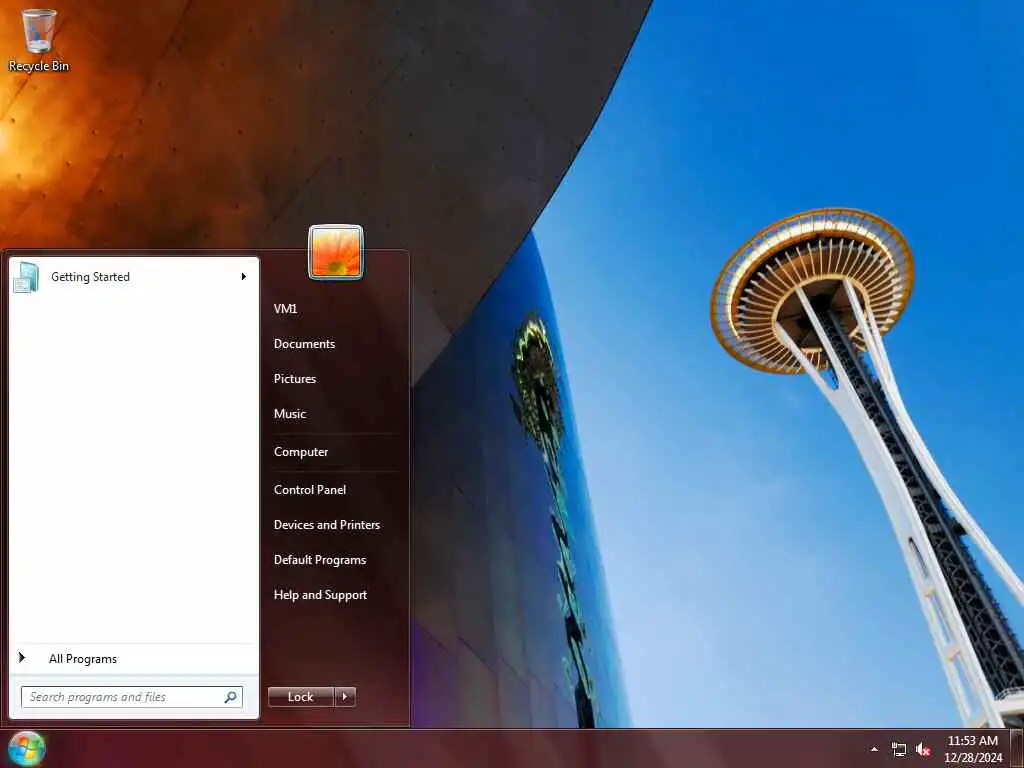1024x768 pixels.
Task: Open Control Panel
Action: [310, 490]
